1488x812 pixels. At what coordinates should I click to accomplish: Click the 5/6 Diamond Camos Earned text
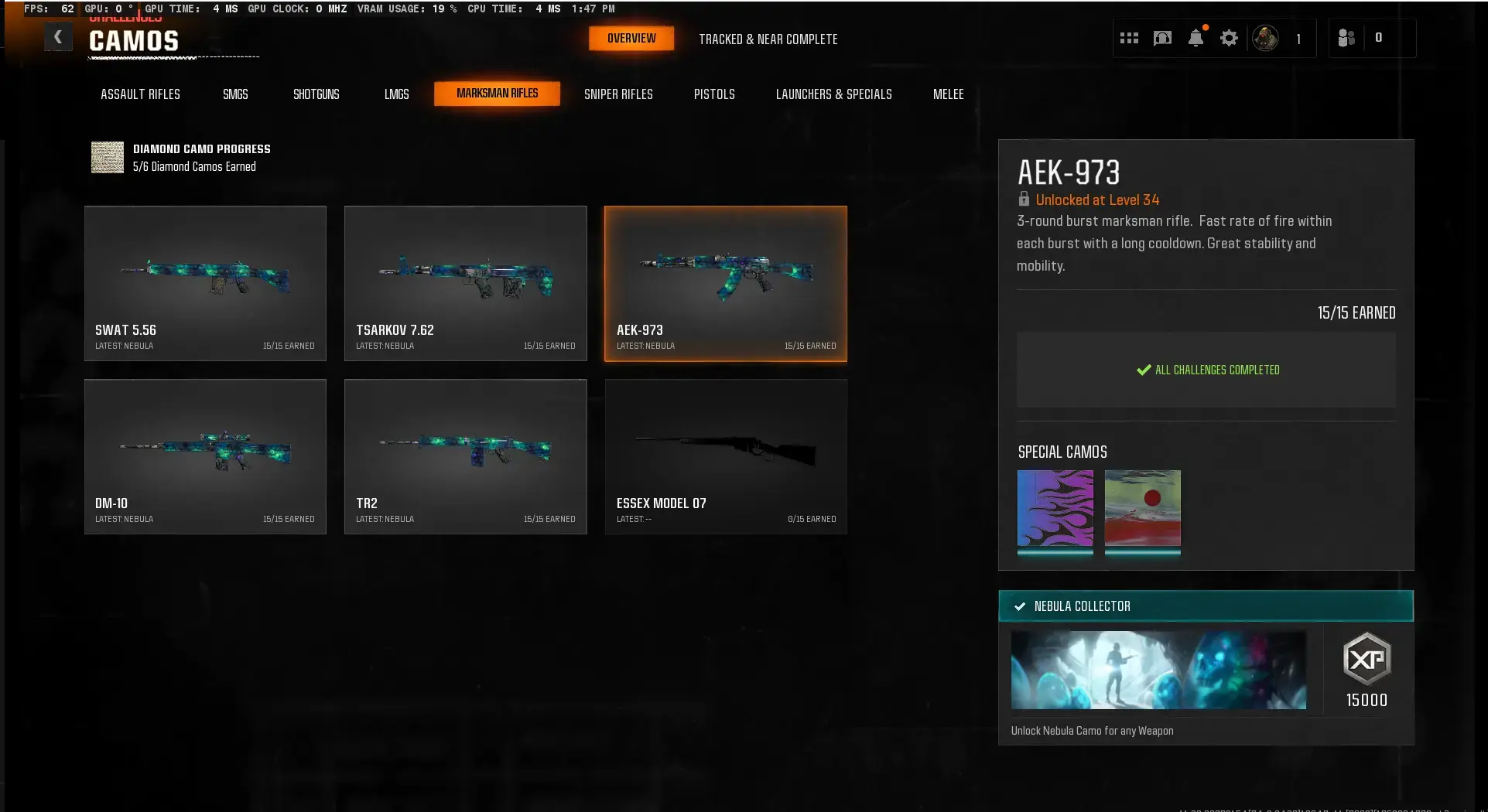(x=194, y=167)
